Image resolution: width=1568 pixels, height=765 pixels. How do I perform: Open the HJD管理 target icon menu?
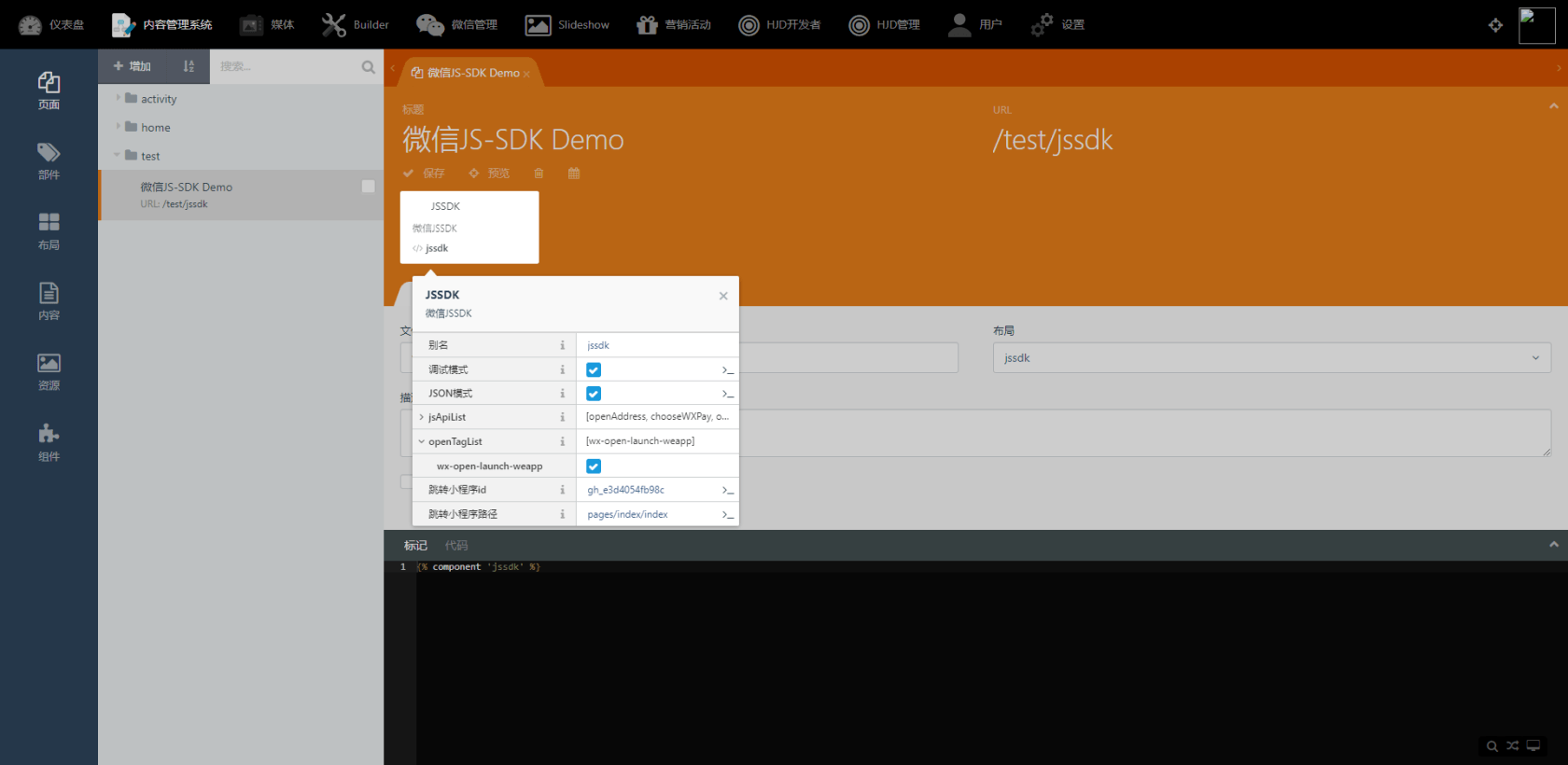pyautogui.click(x=884, y=25)
